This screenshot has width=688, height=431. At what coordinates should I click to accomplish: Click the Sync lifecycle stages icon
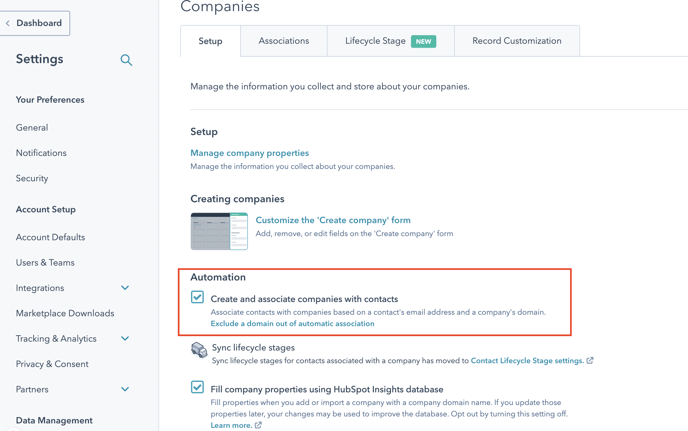click(199, 350)
